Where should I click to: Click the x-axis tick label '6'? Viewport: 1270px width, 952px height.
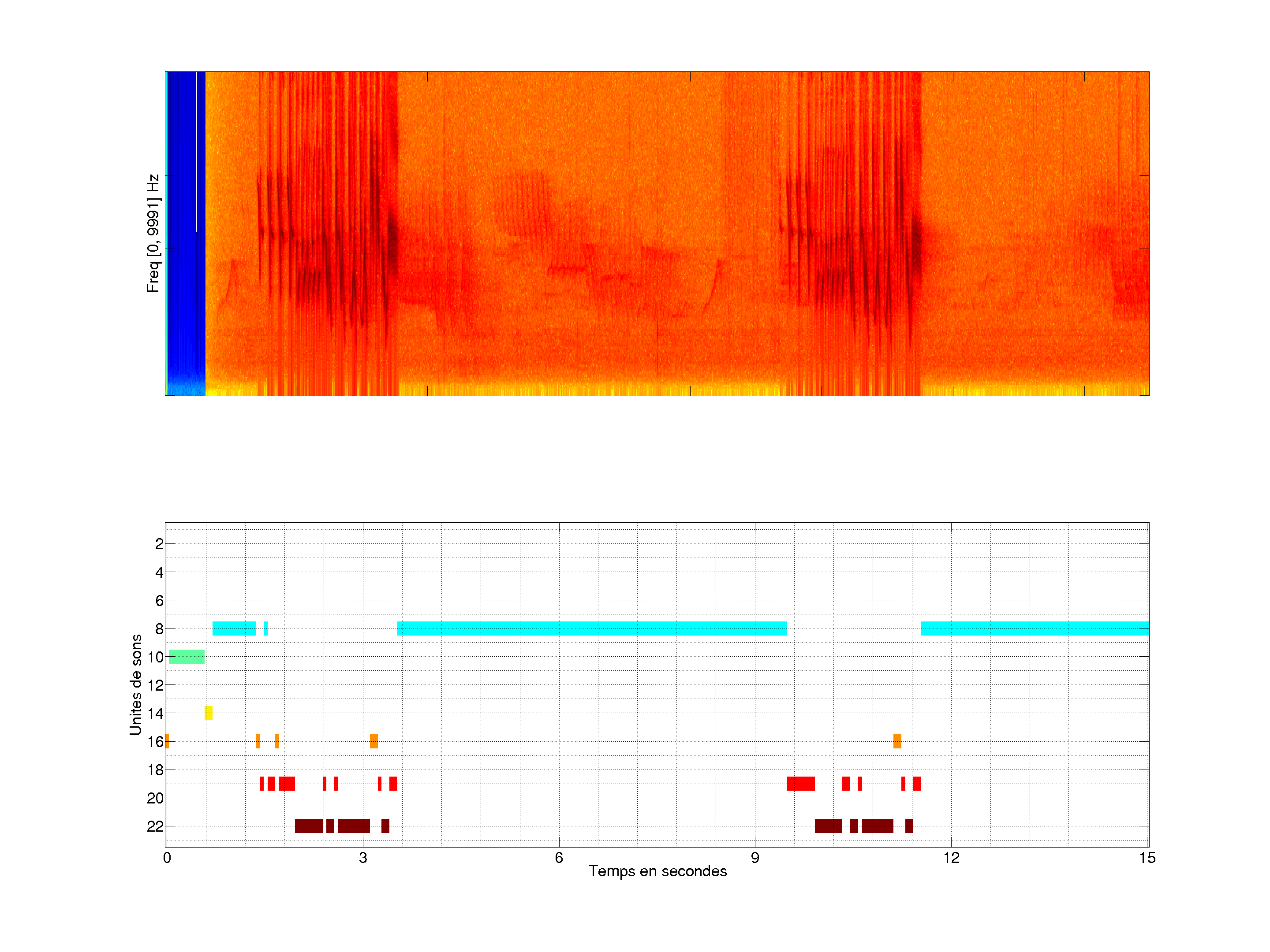click(559, 858)
